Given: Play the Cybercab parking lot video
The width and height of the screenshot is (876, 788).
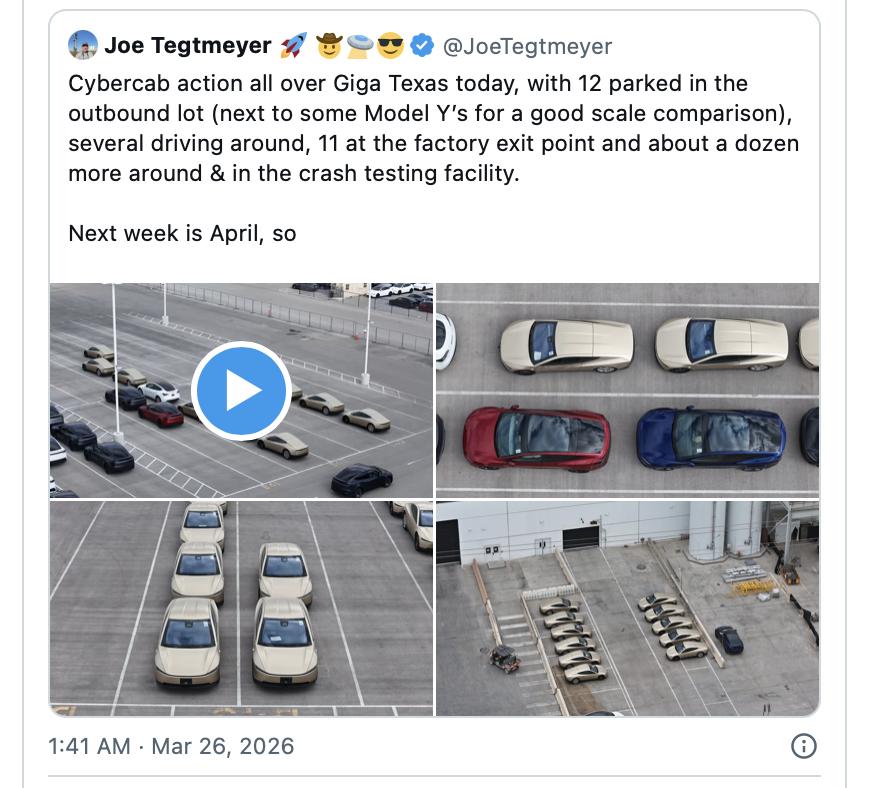Looking at the screenshot, I should (x=241, y=391).
